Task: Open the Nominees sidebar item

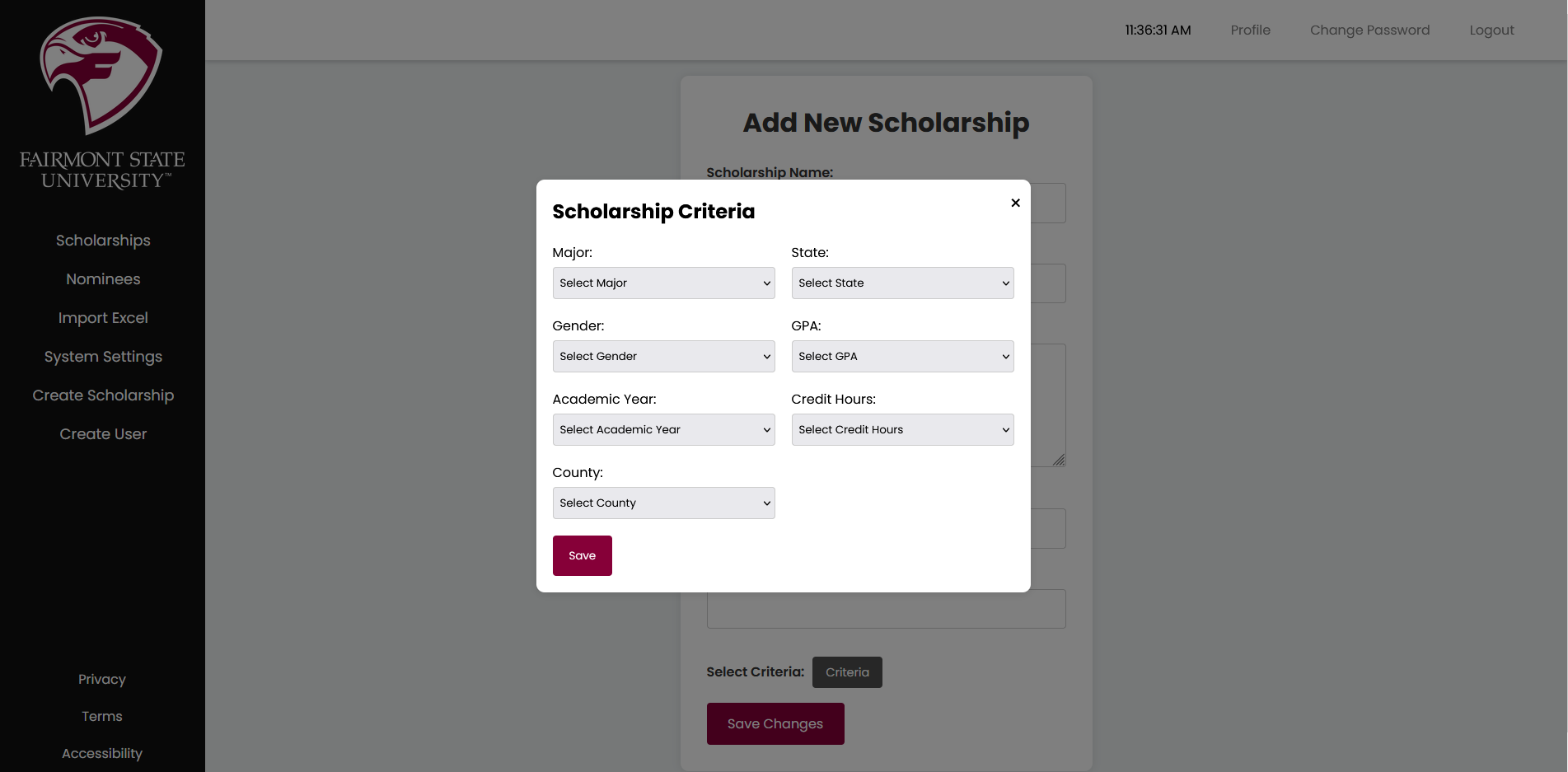Action: point(103,279)
